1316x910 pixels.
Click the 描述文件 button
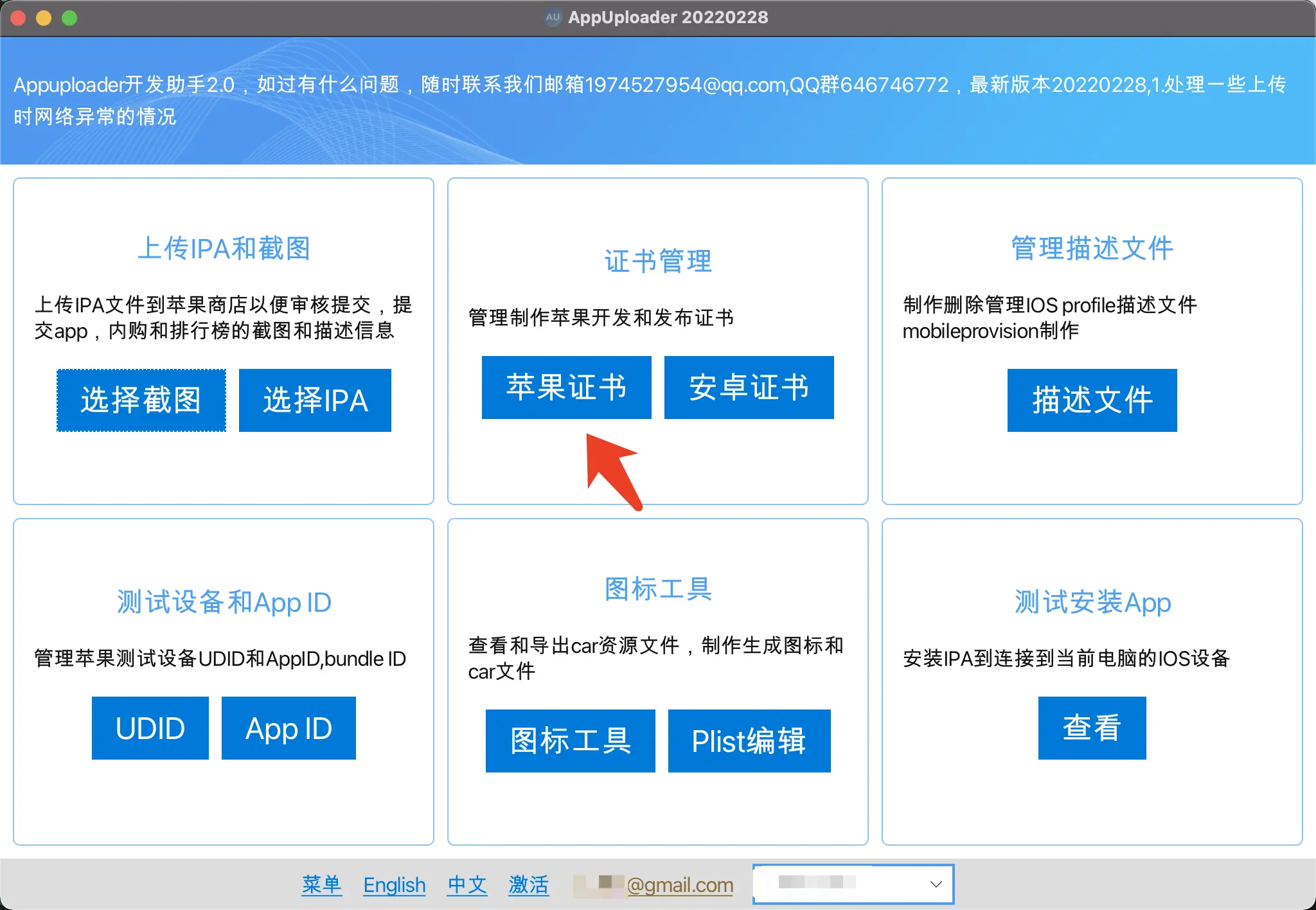(x=1092, y=400)
